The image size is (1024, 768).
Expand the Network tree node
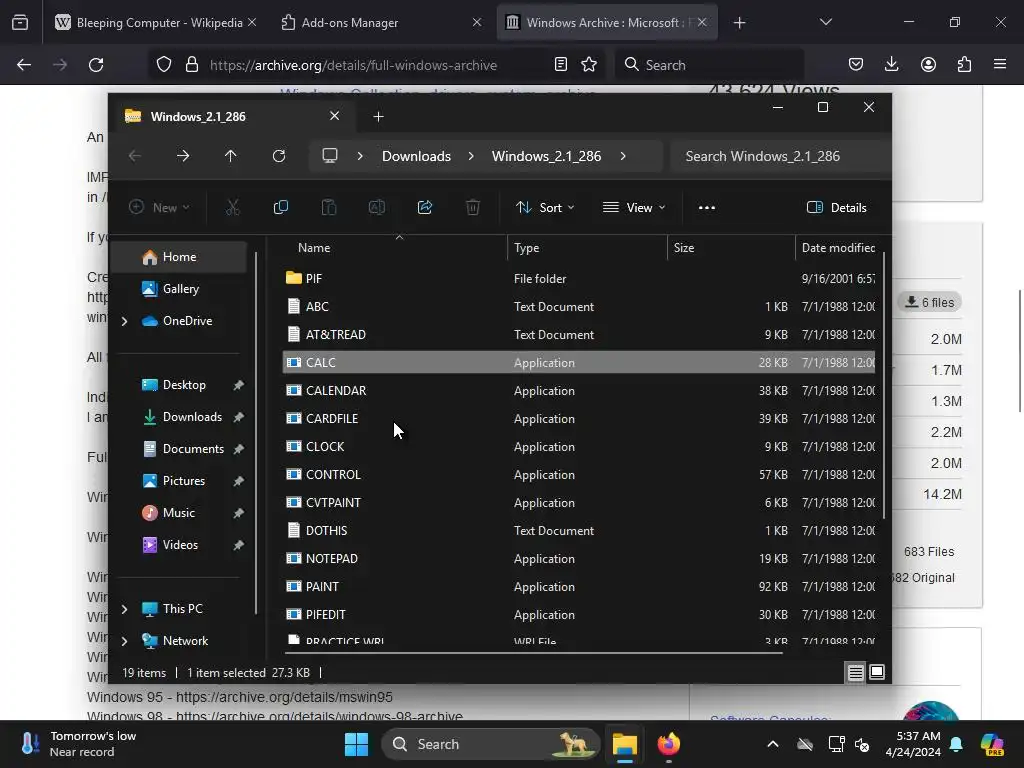(125, 641)
